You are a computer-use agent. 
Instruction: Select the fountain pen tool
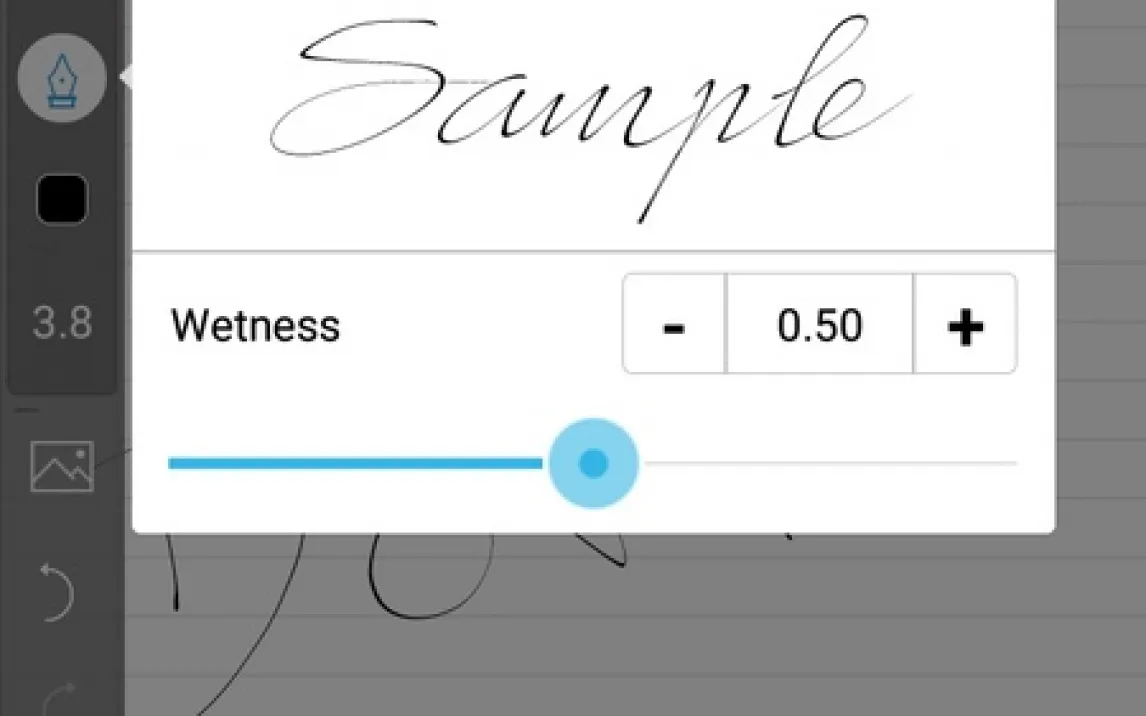pos(62,78)
